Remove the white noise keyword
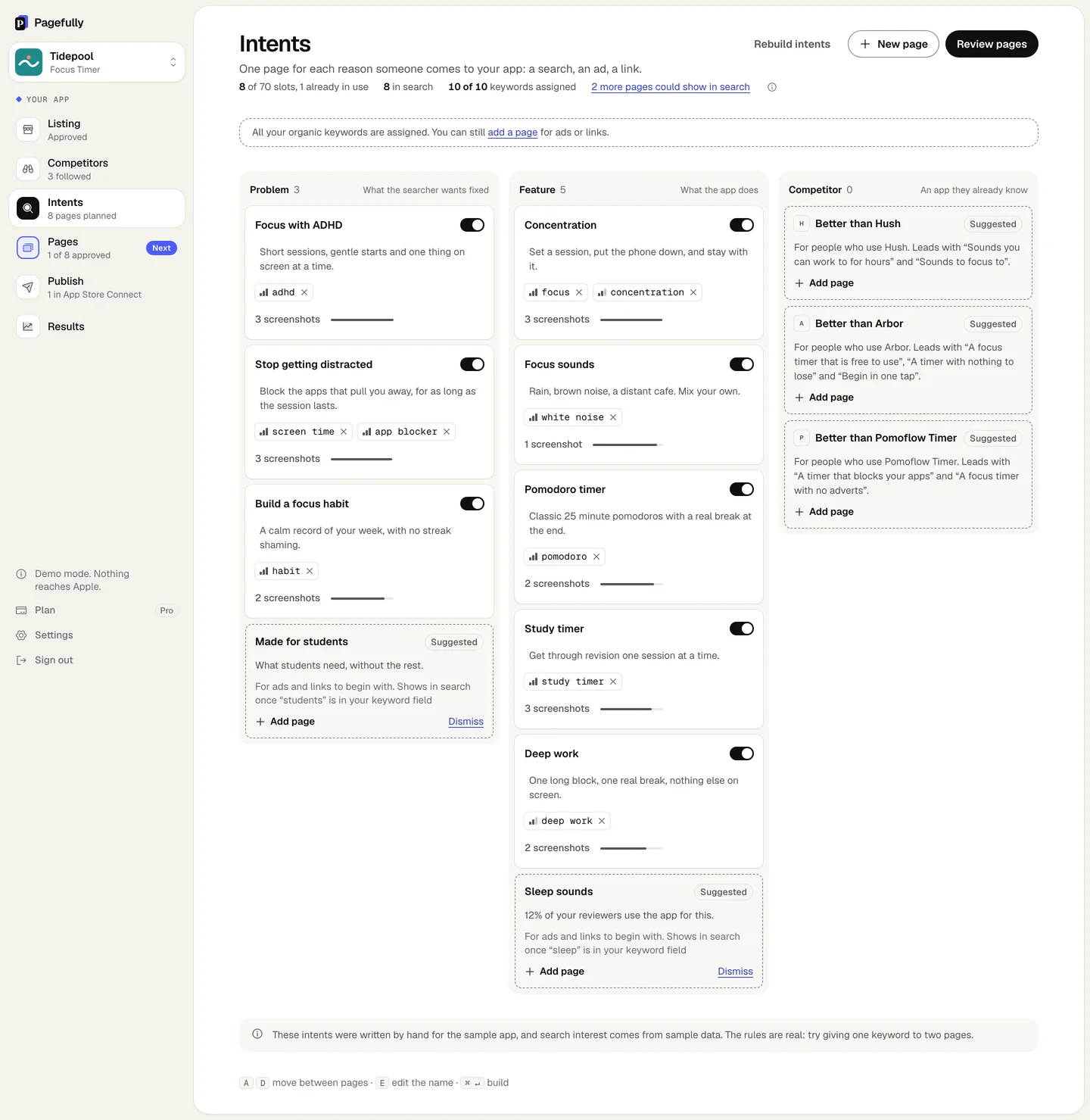The width and height of the screenshot is (1090, 1120). click(x=613, y=417)
